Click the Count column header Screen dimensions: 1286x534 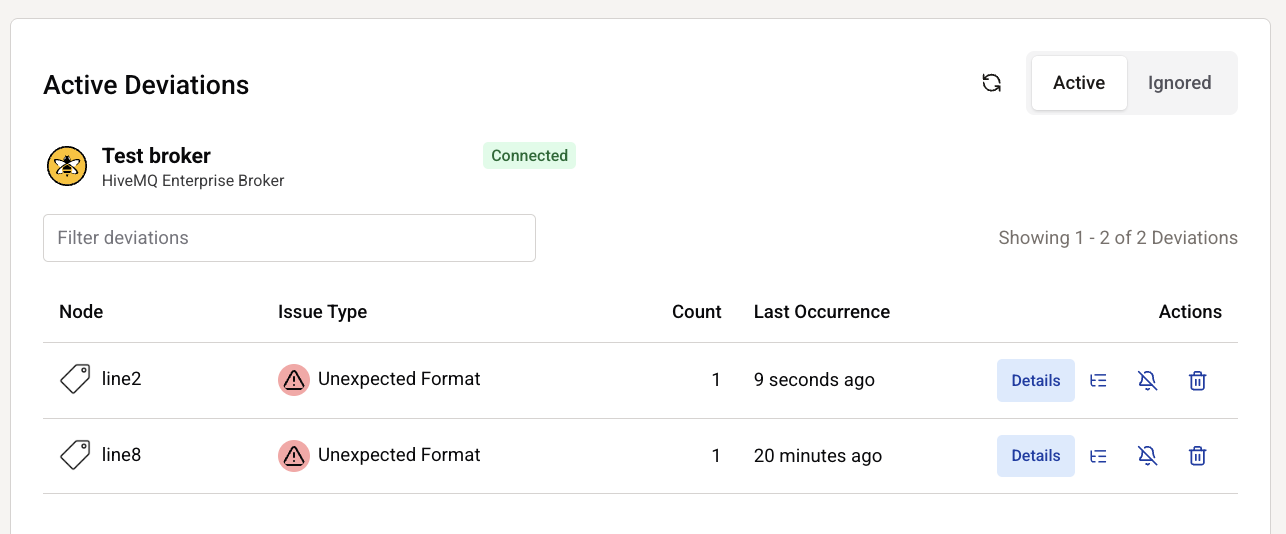[x=696, y=312]
